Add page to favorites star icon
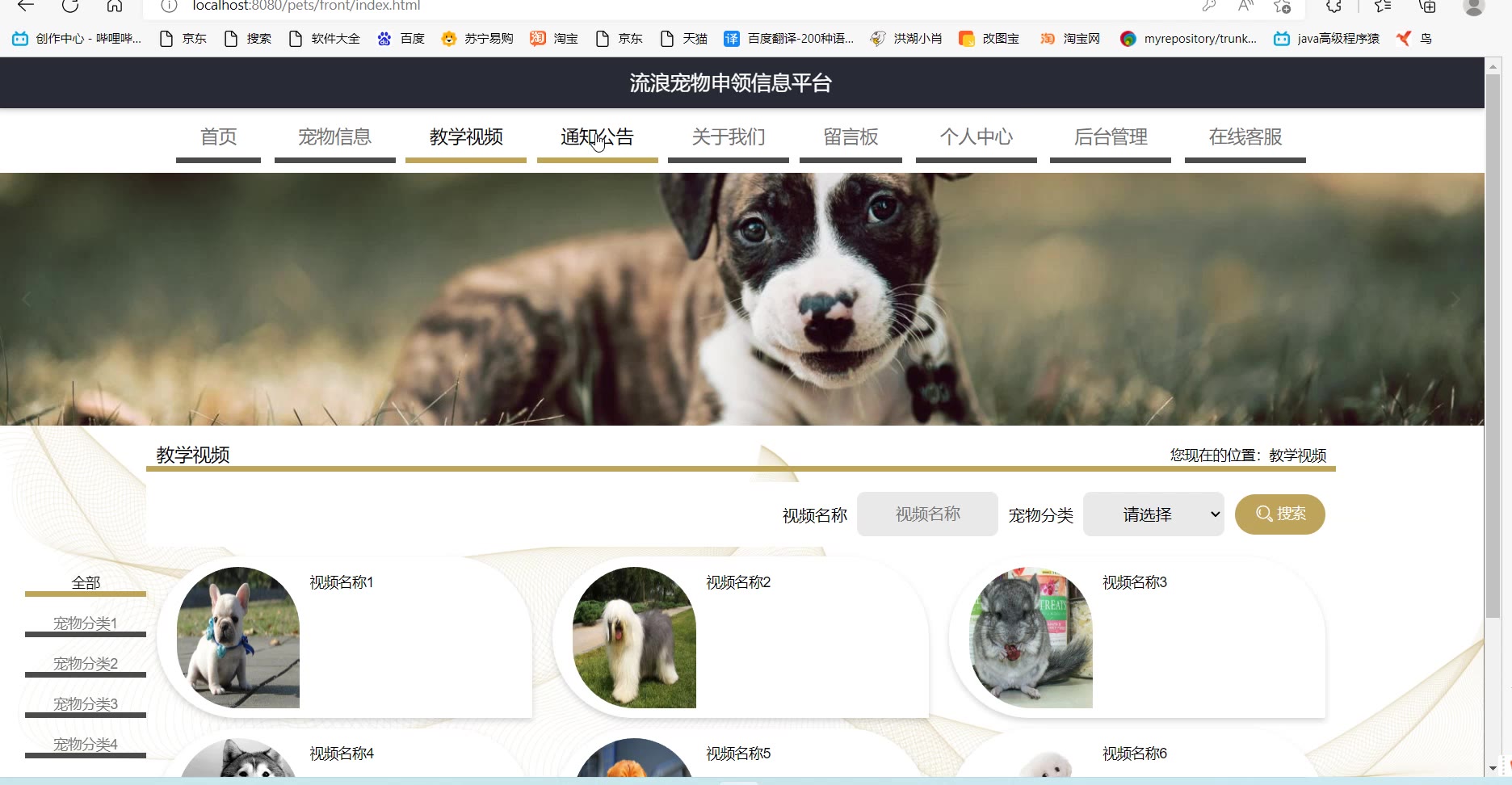1512x785 pixels. (1282, 6)
